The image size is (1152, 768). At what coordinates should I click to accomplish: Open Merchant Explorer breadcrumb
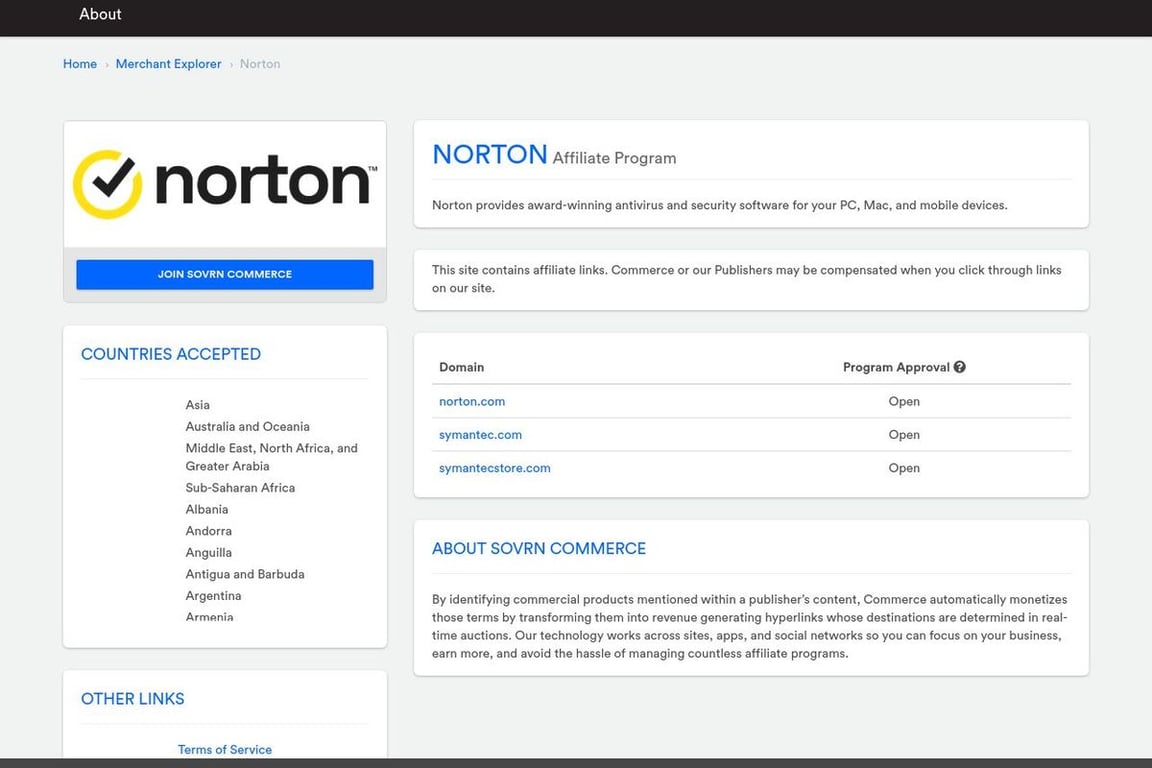(168, 64)
